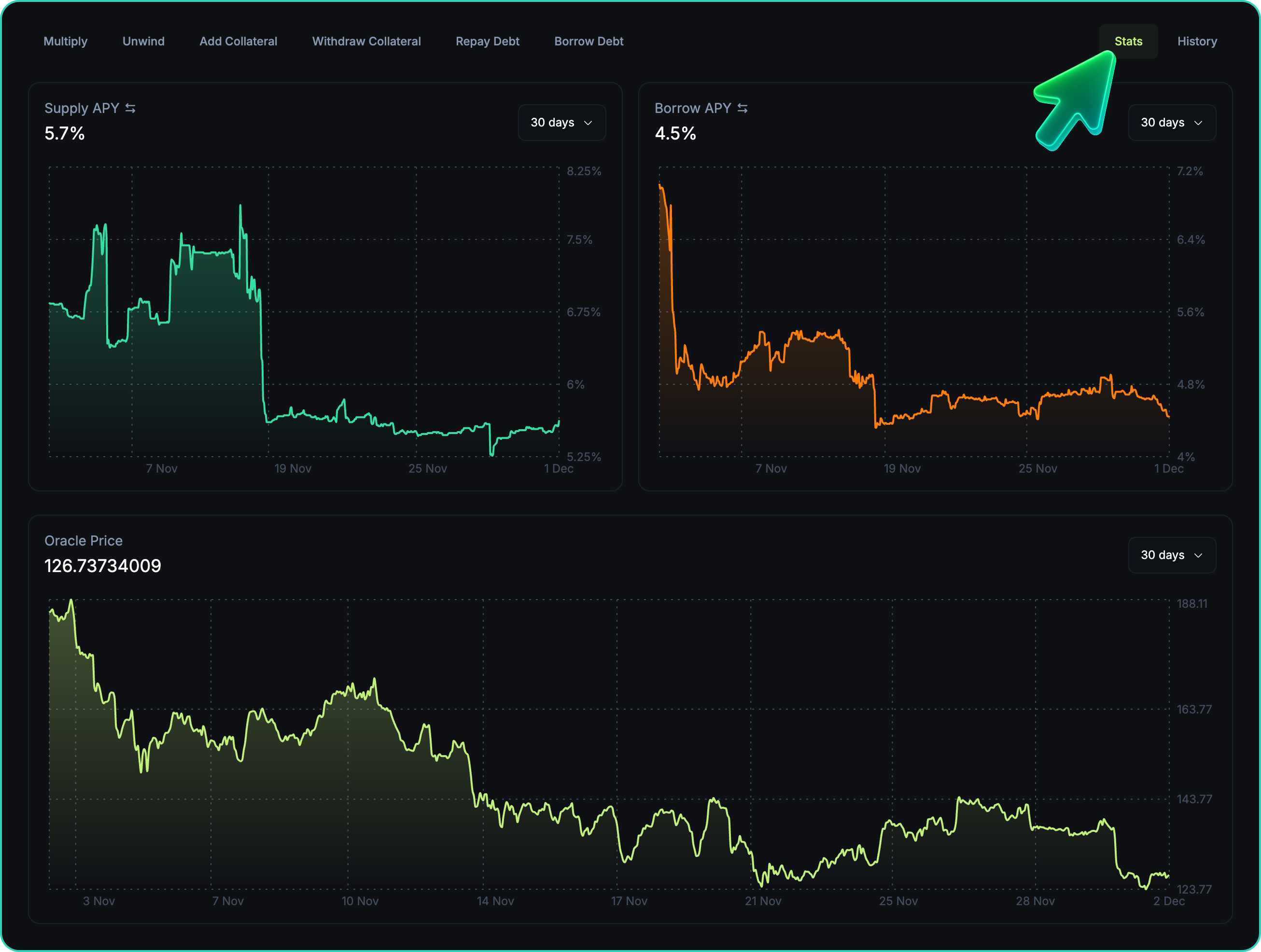Click Borrow Debt
Viewport: 1261px width, 952px height.
(589, 41)
